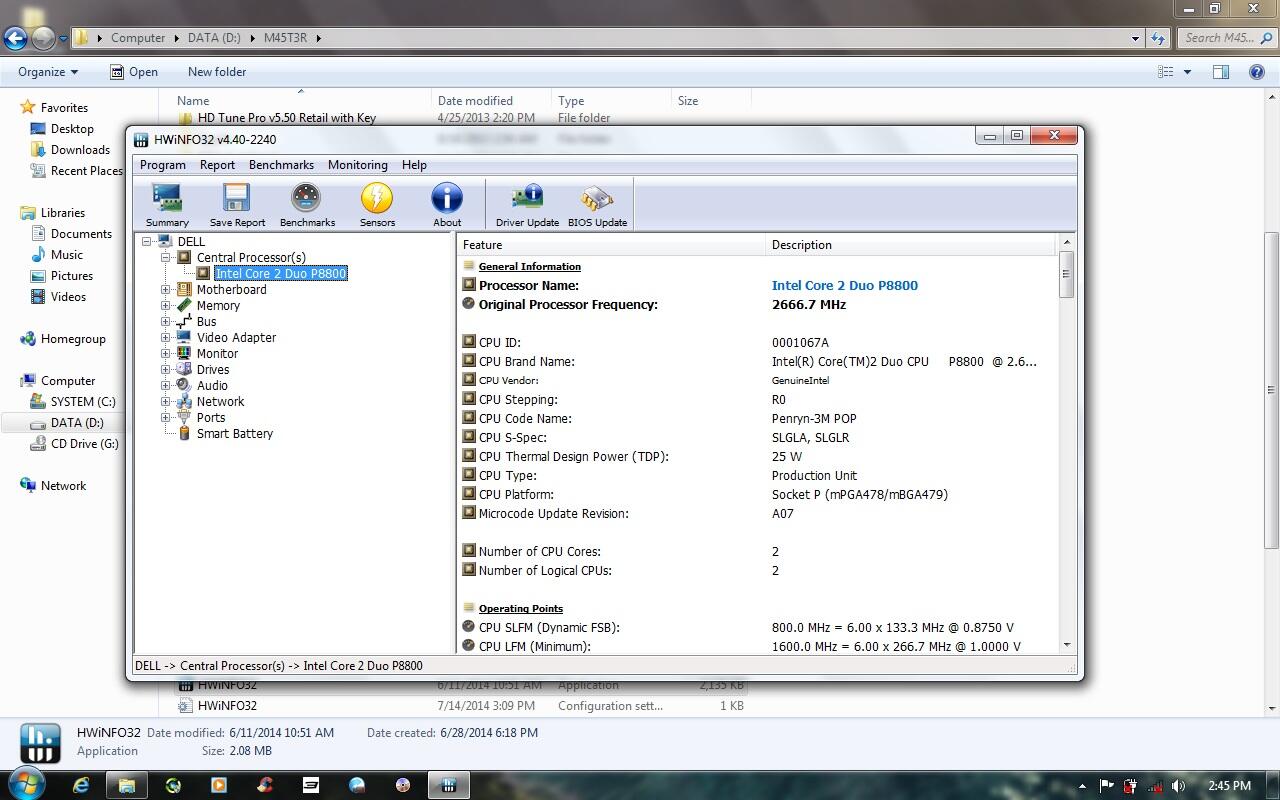Click the Number of CPU Cores row
The height and width of the screenshot is (800, 1280).
[758, 551]
